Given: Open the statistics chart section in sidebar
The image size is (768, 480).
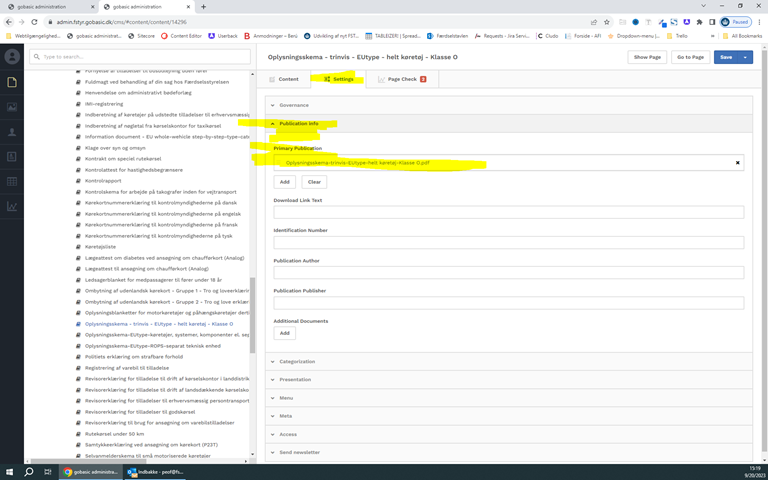Looking at the screenshot, I should point(12,207).
